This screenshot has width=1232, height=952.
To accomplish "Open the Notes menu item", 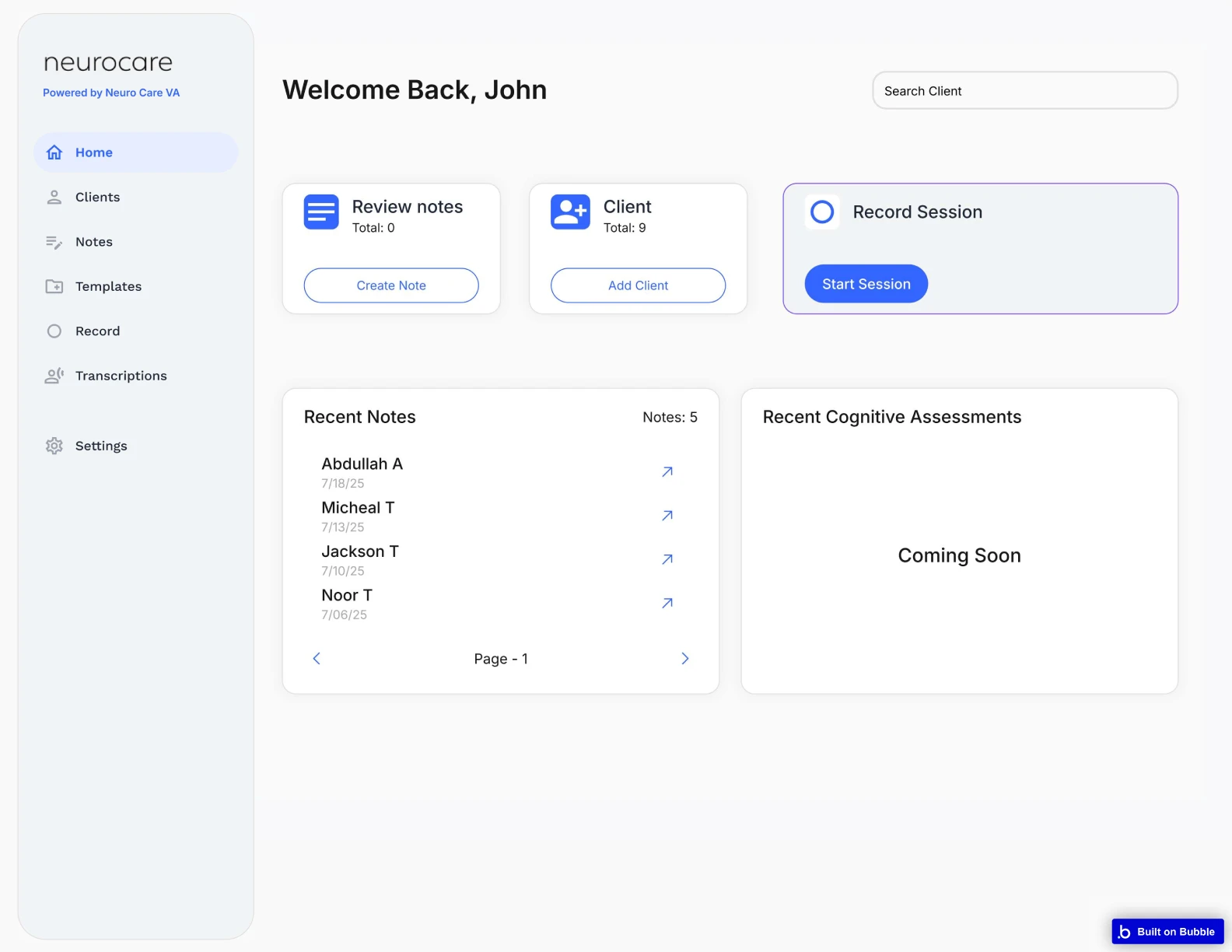I will 135,242.
